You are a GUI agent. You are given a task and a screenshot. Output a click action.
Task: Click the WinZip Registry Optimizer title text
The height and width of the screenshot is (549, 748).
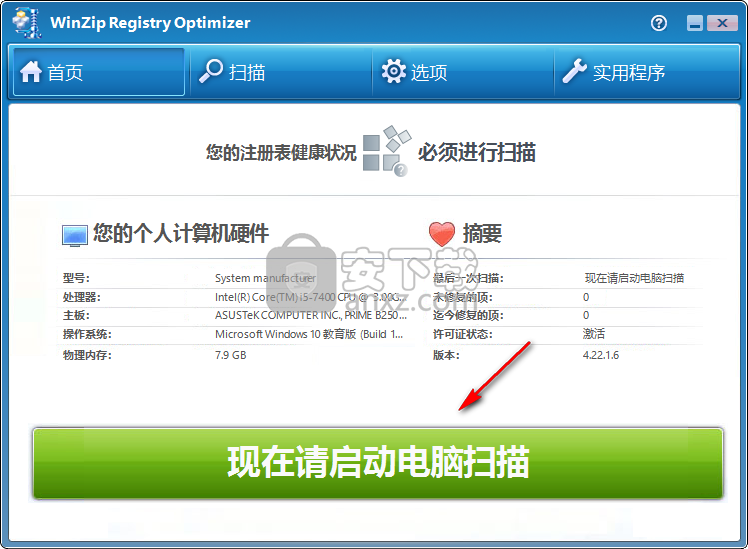pyautogui.click(x=150, y=23)
